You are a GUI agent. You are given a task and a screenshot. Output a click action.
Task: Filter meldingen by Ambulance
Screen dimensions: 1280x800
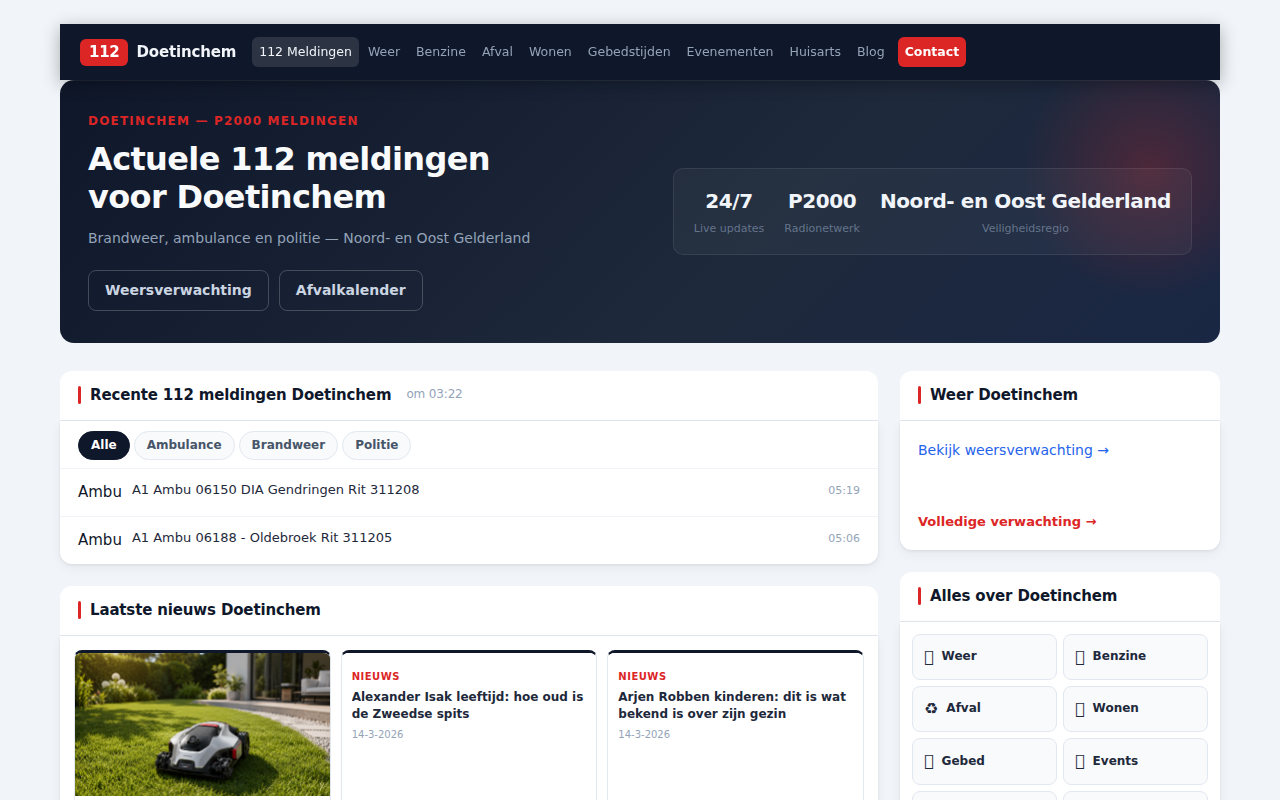pos(184,445)
